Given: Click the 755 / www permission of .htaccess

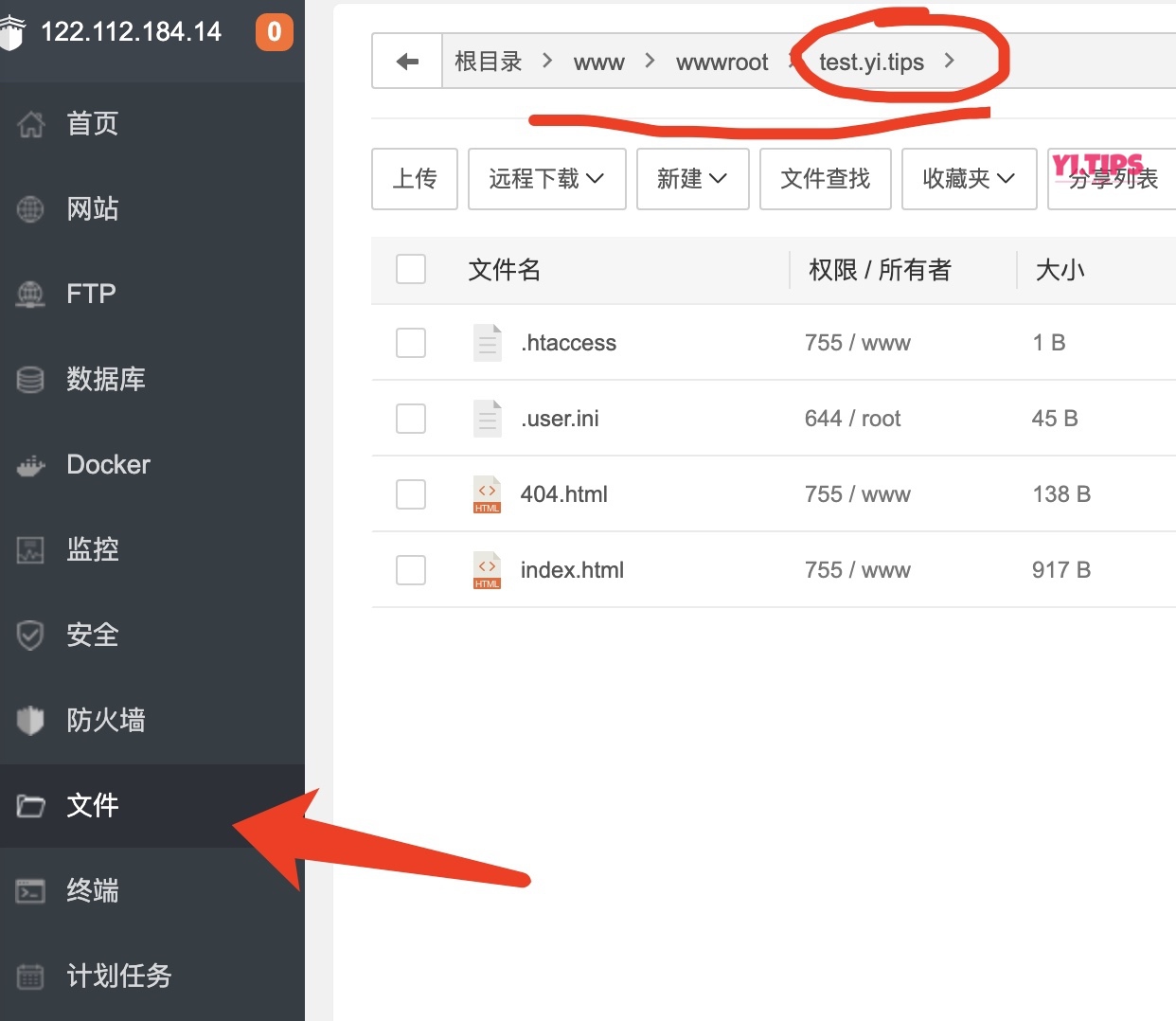Looking at the screenshot, I should [858, 343].
